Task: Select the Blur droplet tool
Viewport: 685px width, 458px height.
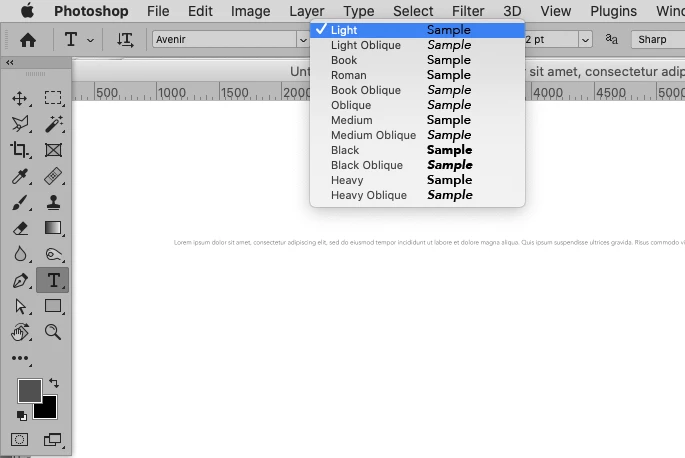Action: (x=20, y=254)
